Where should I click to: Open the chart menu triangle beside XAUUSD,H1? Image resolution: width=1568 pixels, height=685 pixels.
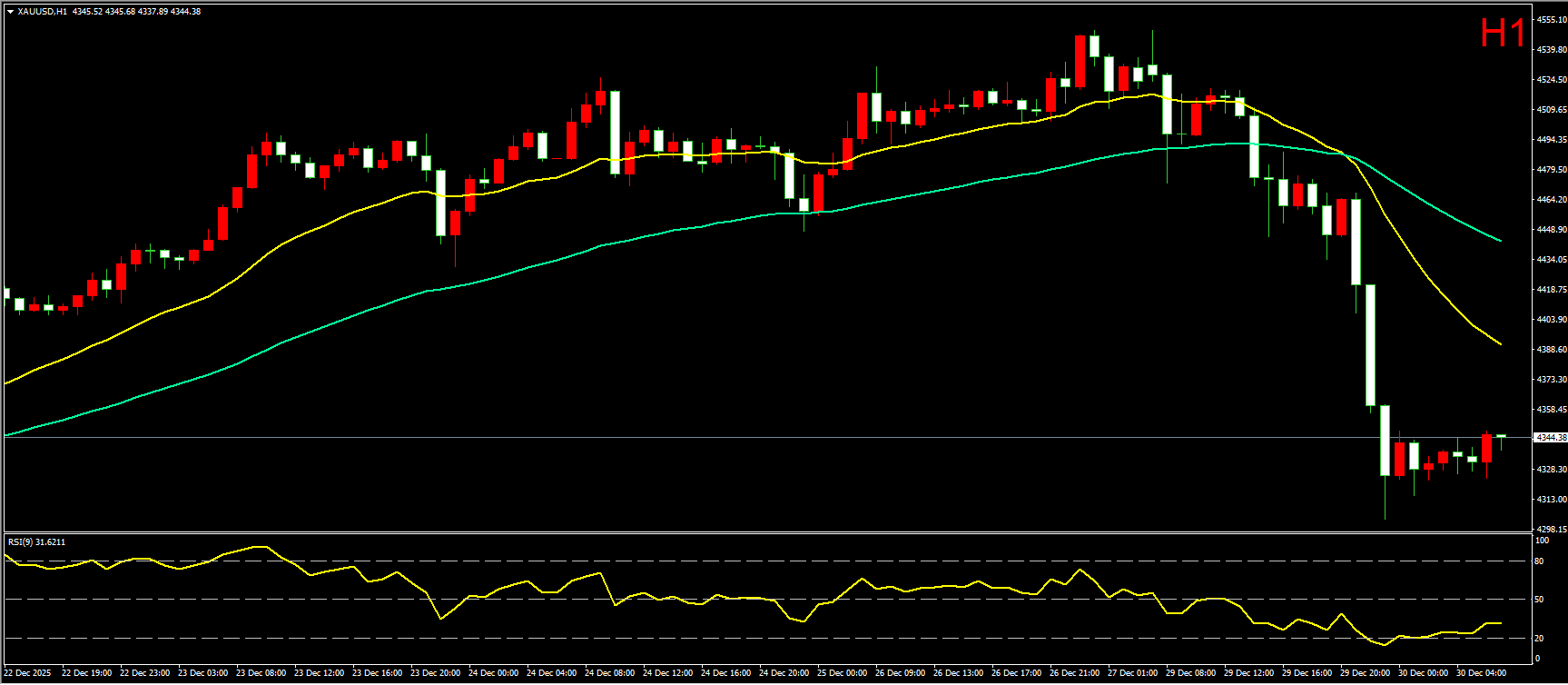click(x=10, y=12)
